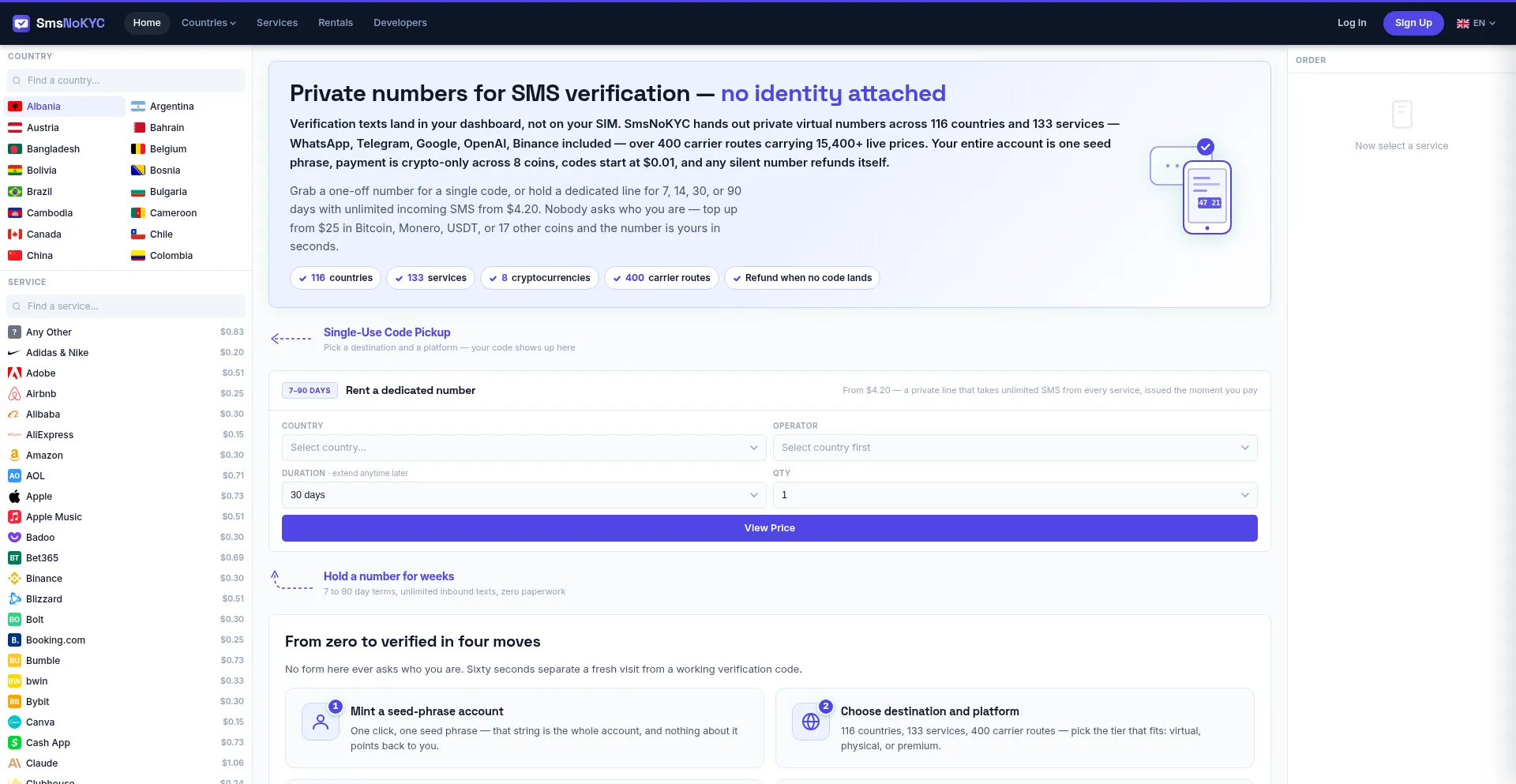Select Cambodia in the country list
Viewport: 1516px width, 784px height.
[x=65, y=213]
